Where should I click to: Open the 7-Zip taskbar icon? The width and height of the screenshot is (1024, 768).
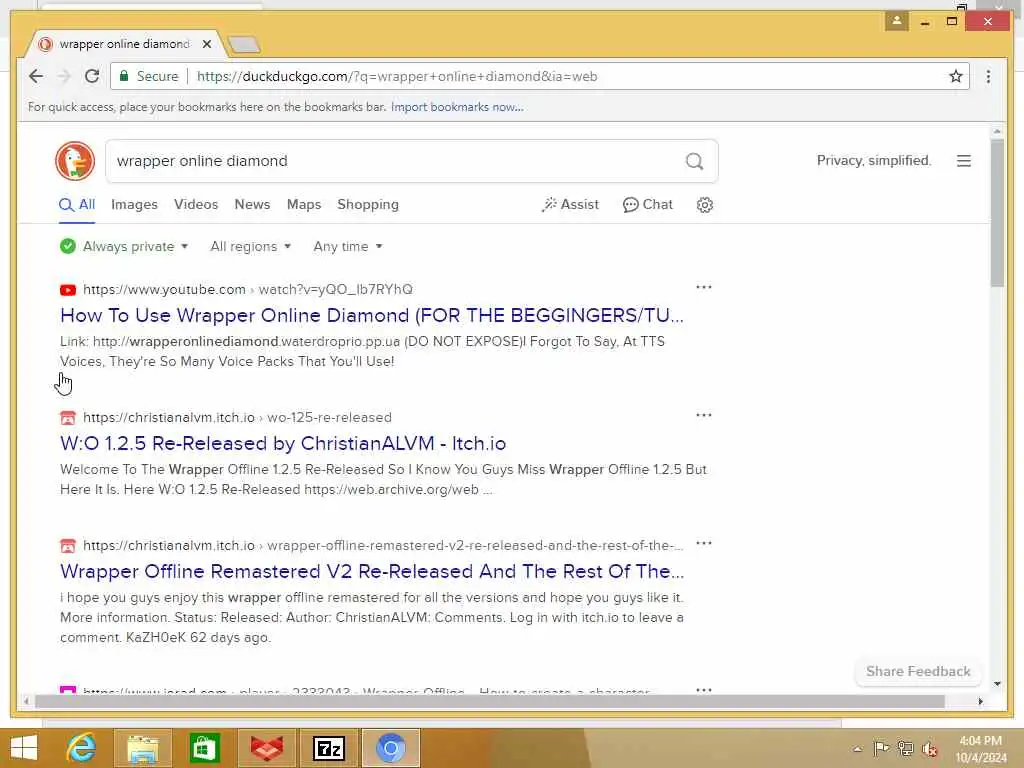328,748
